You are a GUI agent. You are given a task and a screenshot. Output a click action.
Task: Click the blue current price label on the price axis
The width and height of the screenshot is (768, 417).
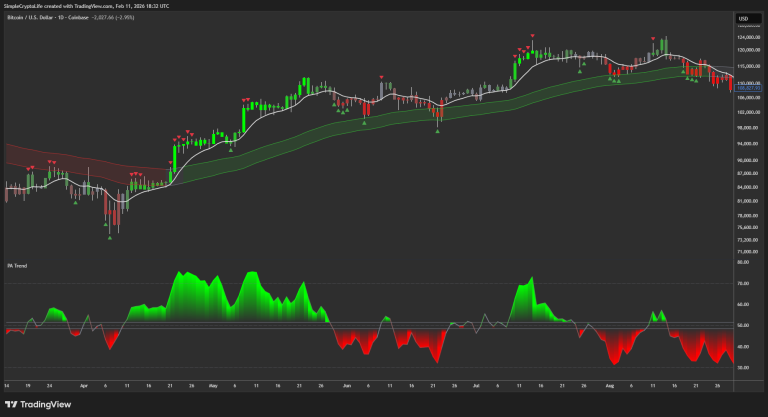pyautogui.click(x=749, y=88)
